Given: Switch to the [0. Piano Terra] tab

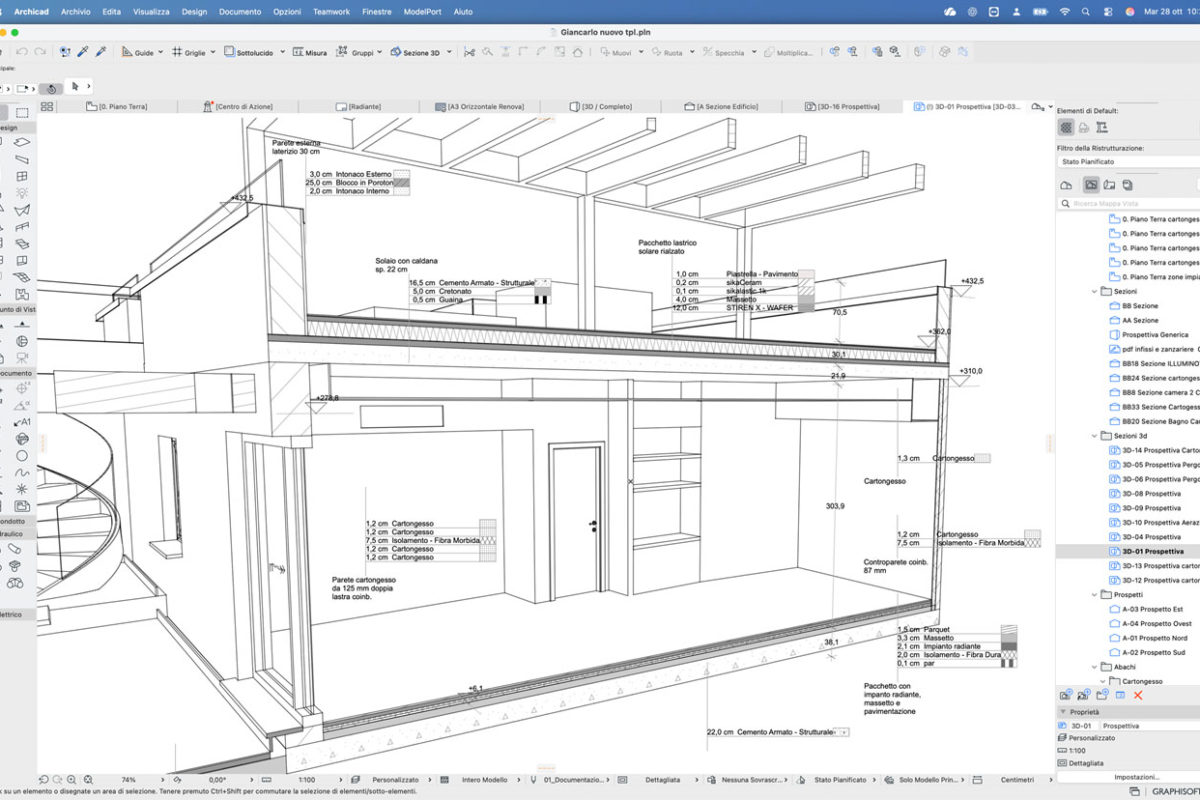Looking at the screenshot, I should 118,106.
